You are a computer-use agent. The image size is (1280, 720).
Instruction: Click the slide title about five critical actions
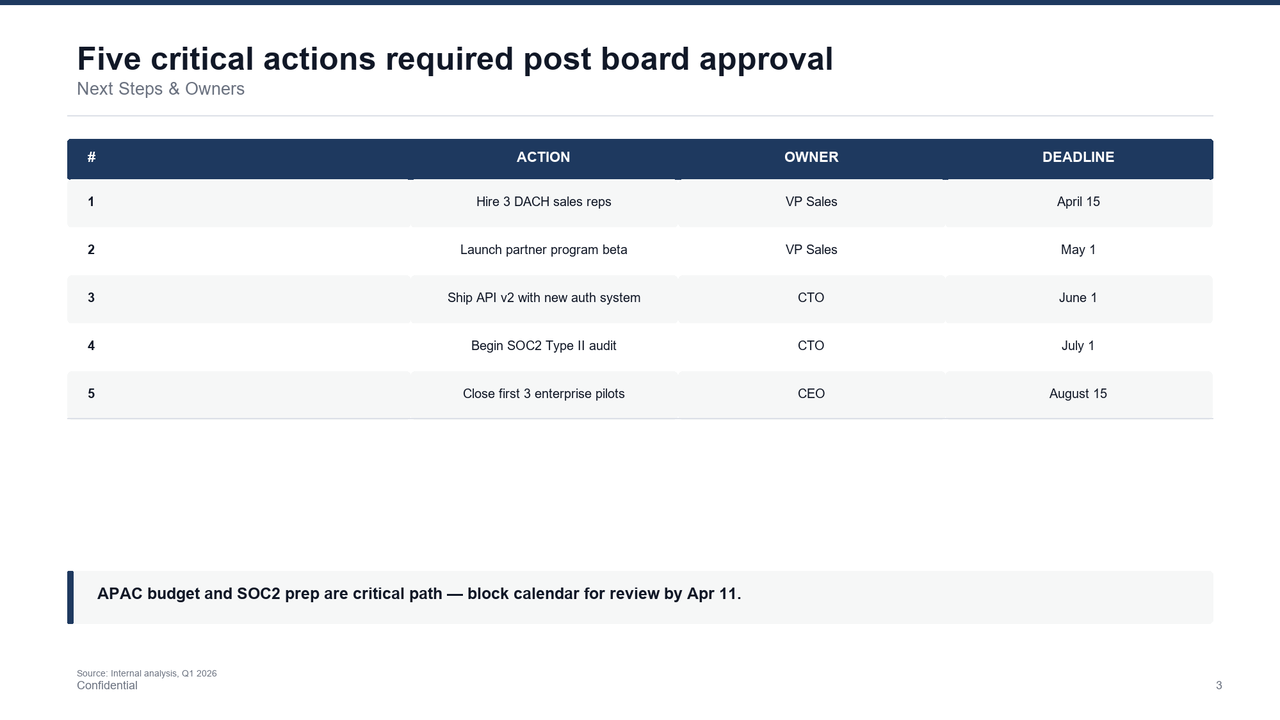pyautogui.click(x=455, y=59)
